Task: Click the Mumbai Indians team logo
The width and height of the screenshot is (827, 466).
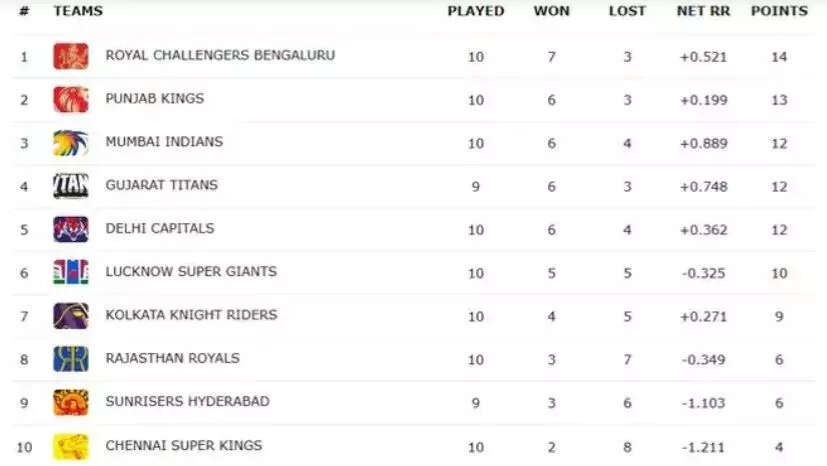Action: coord(71,143)
